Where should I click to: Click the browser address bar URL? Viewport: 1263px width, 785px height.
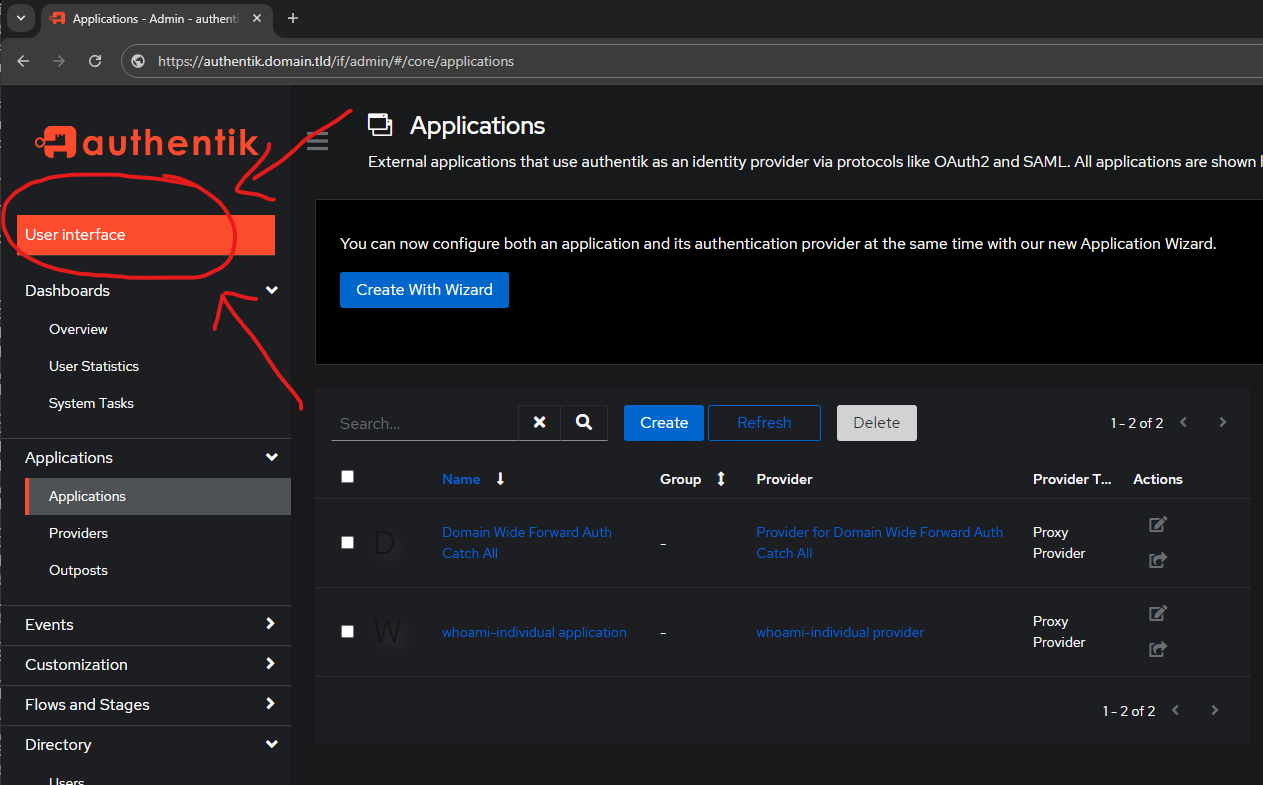(336, 61)
